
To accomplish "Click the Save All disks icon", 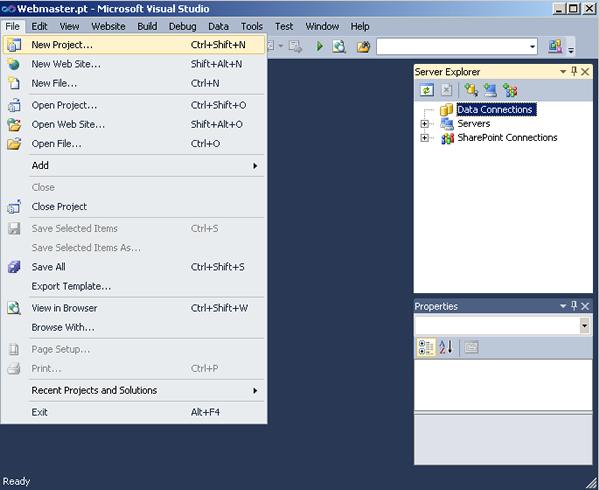I will click(14, 267).
